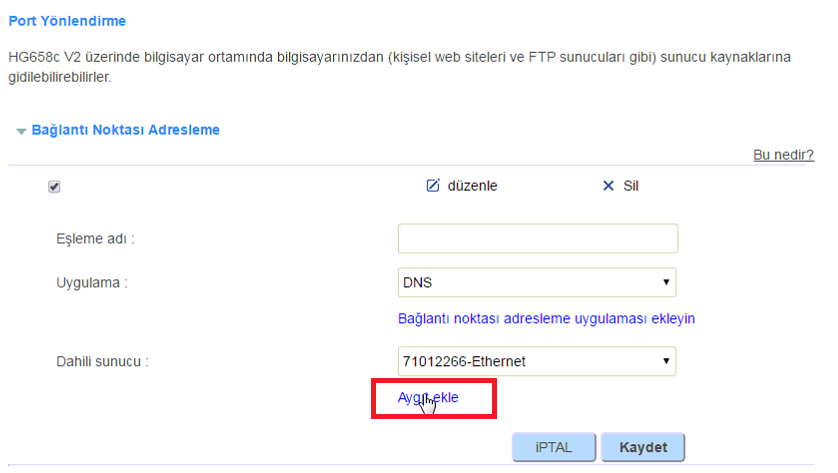The width and height of the screenshot is (838, 473).
Task: Open the Bu nedir? help link
Action: coord(783,155)
